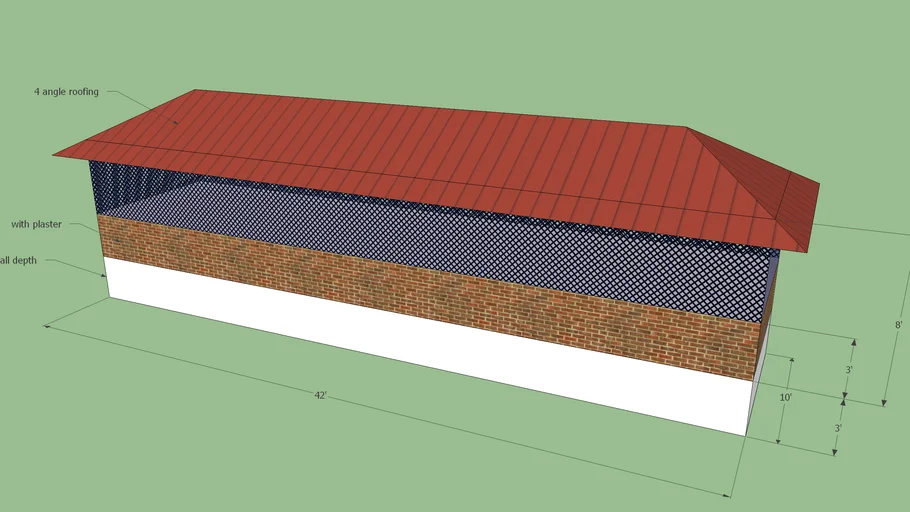Select the 'all depth' annotation label
The width and height of the screenshot is (910, 512).
coord(18,261)
